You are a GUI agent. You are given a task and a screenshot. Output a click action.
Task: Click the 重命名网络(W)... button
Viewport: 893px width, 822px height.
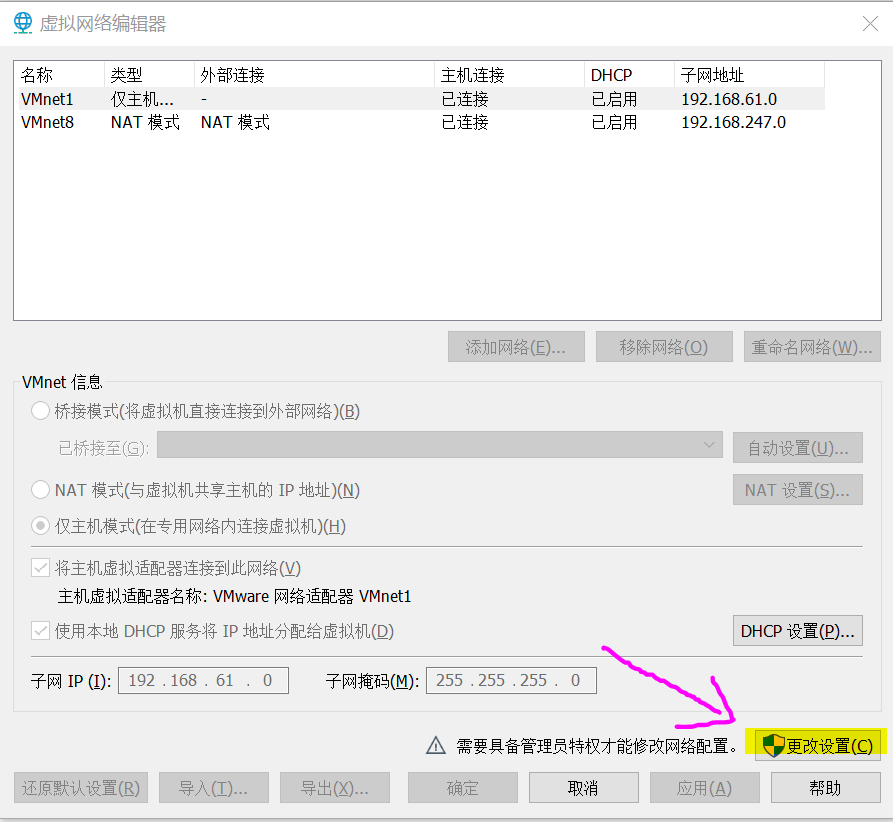coord(812,346)
